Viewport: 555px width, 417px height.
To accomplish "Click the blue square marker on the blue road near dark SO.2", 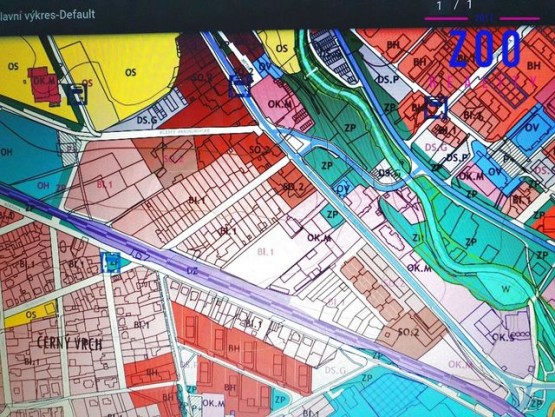I will coord(240,86).
